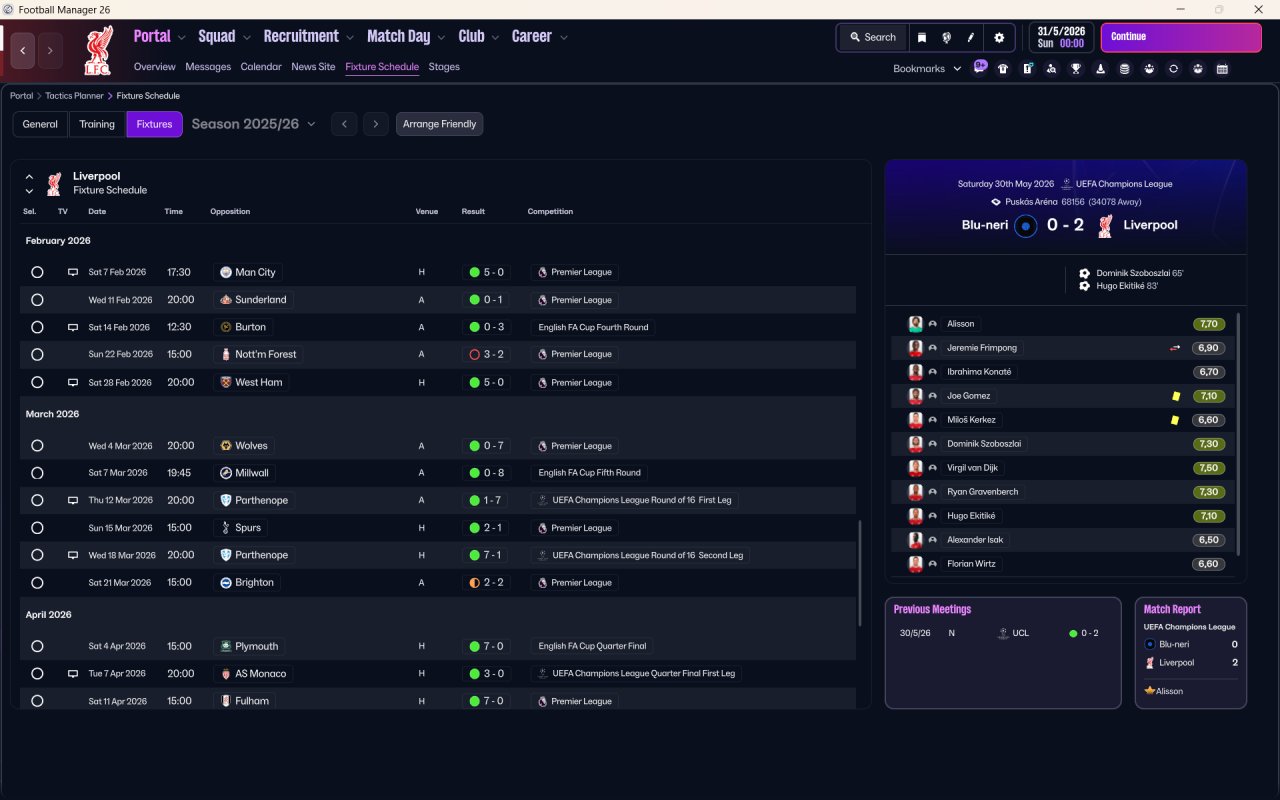Click the Liverpool club crest in header
The image size is (1280, 800).
click(x=98, y=50)
